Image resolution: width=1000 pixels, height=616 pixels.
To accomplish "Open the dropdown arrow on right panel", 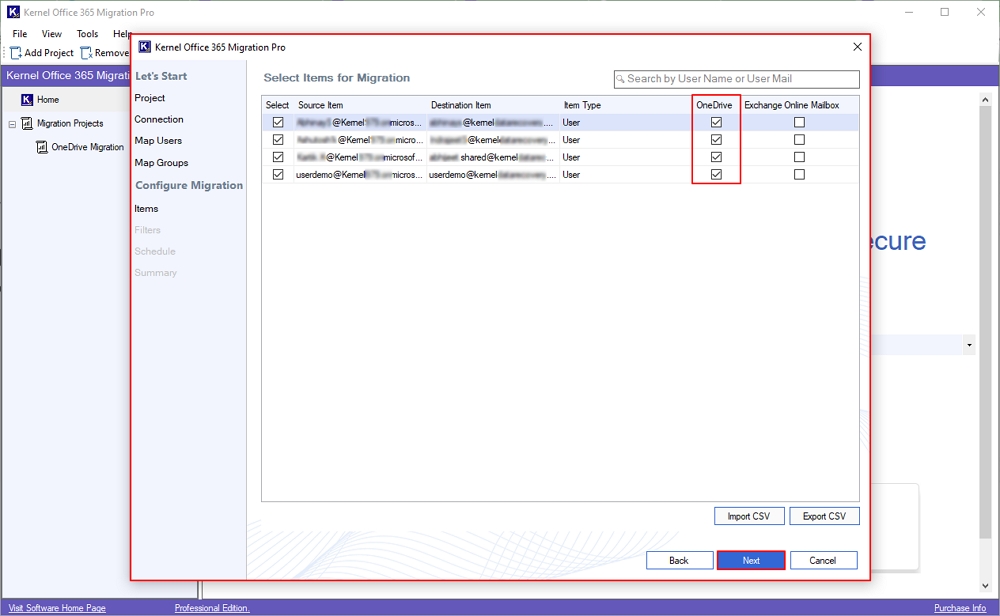I will click(969, 345).
